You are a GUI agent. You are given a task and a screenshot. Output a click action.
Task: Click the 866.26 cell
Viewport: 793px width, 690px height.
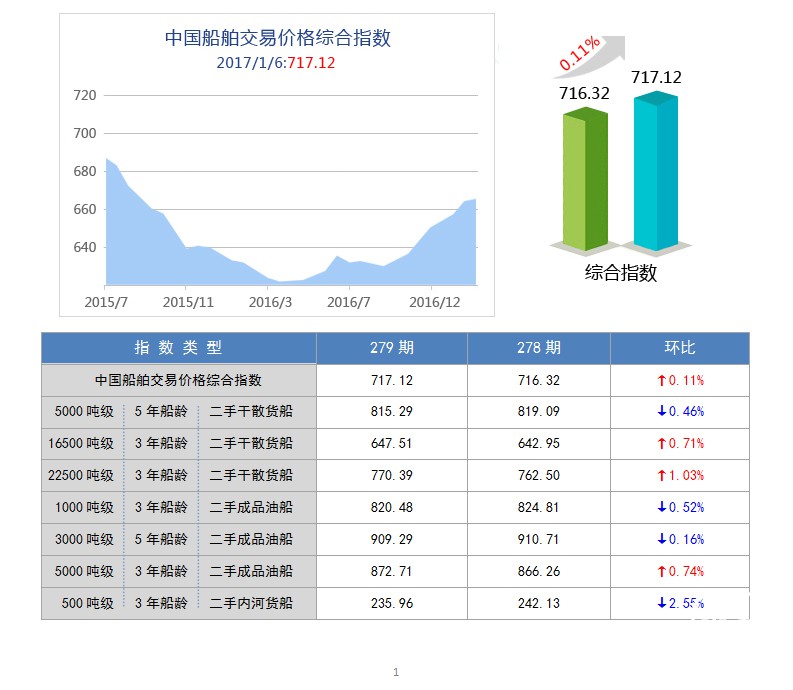(x=539, y=572)
